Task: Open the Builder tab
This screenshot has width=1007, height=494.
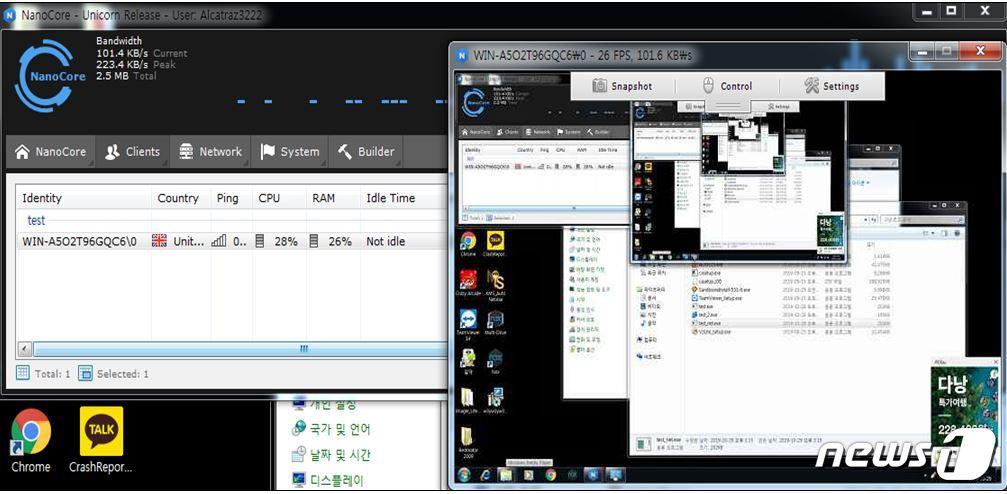Action: coord(366,152)
